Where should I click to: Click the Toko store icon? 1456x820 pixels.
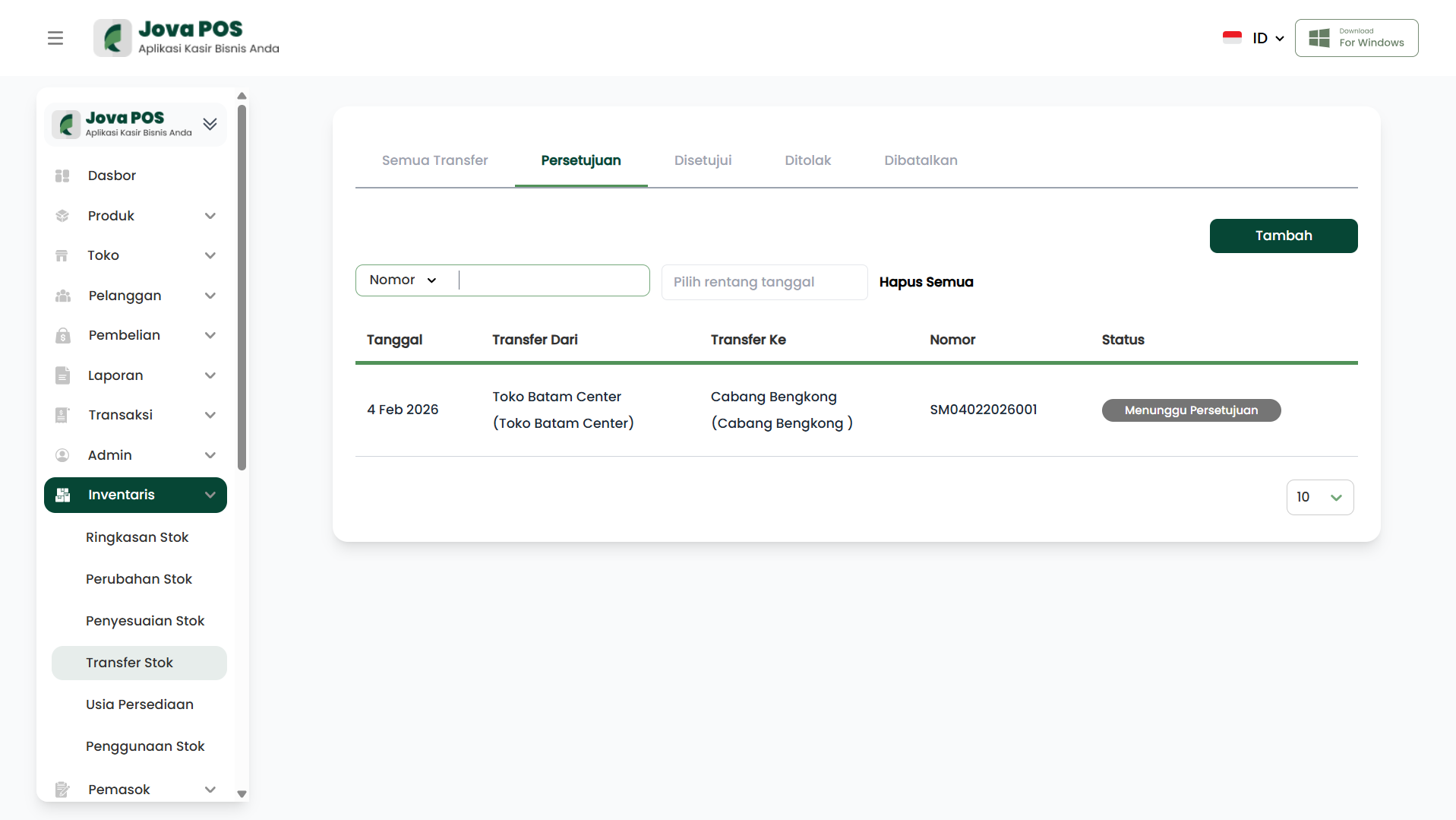pyautogui.click(x=62, y=256)
